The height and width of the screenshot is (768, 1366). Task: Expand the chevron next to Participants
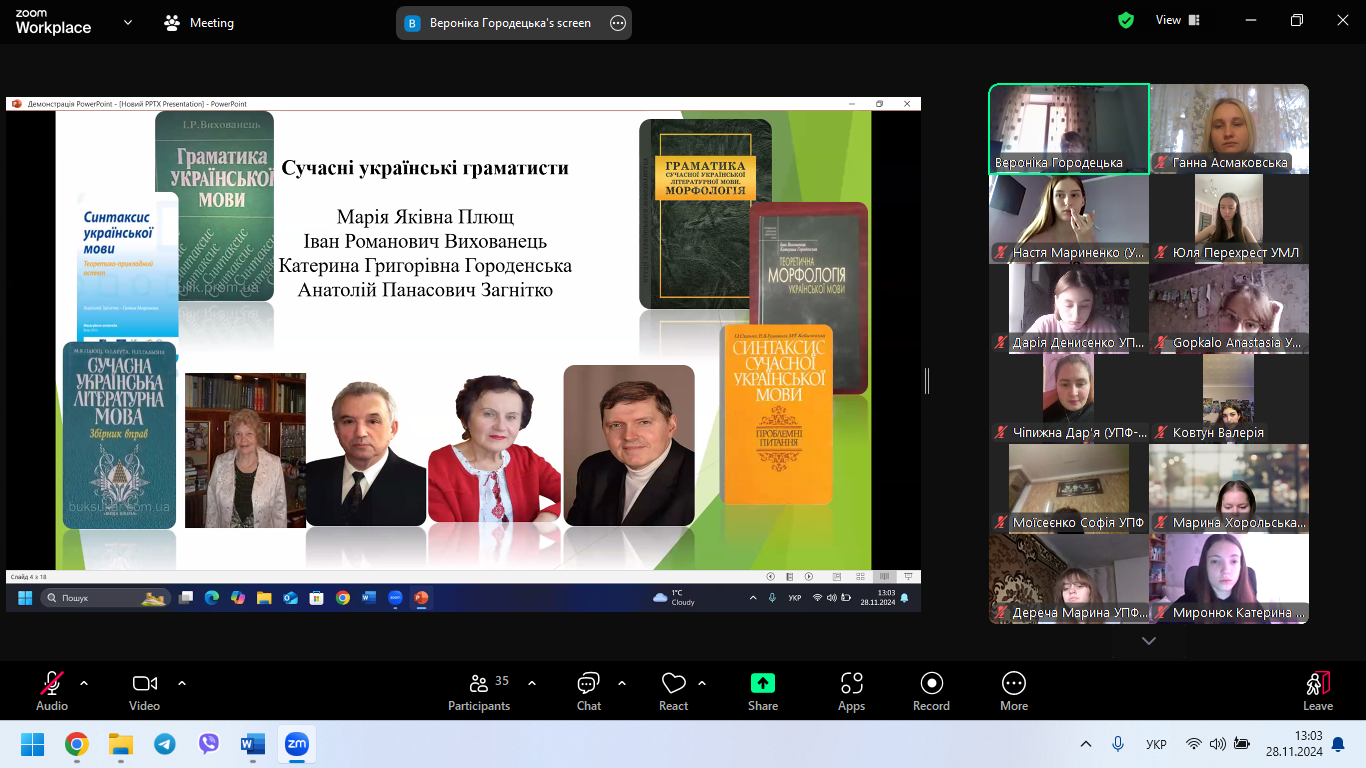point(532,683)
